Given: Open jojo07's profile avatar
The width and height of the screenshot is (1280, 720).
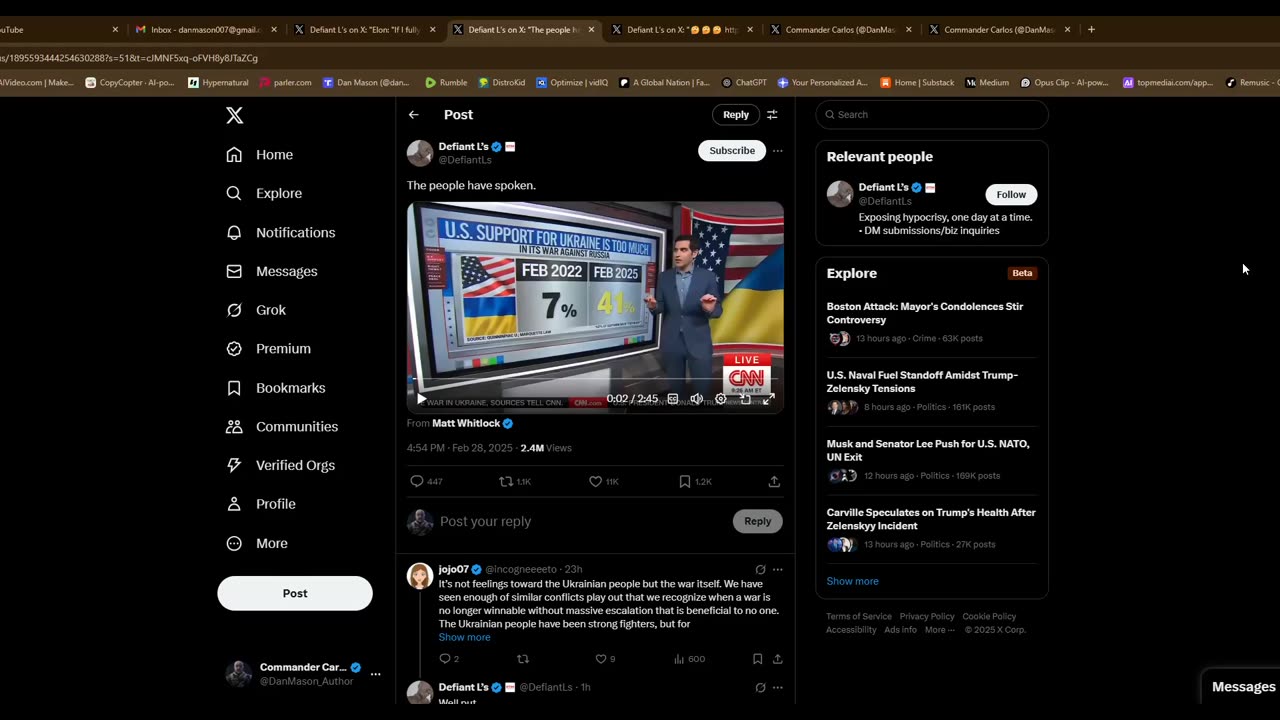Looking at the screenshot, I should 420,575.
